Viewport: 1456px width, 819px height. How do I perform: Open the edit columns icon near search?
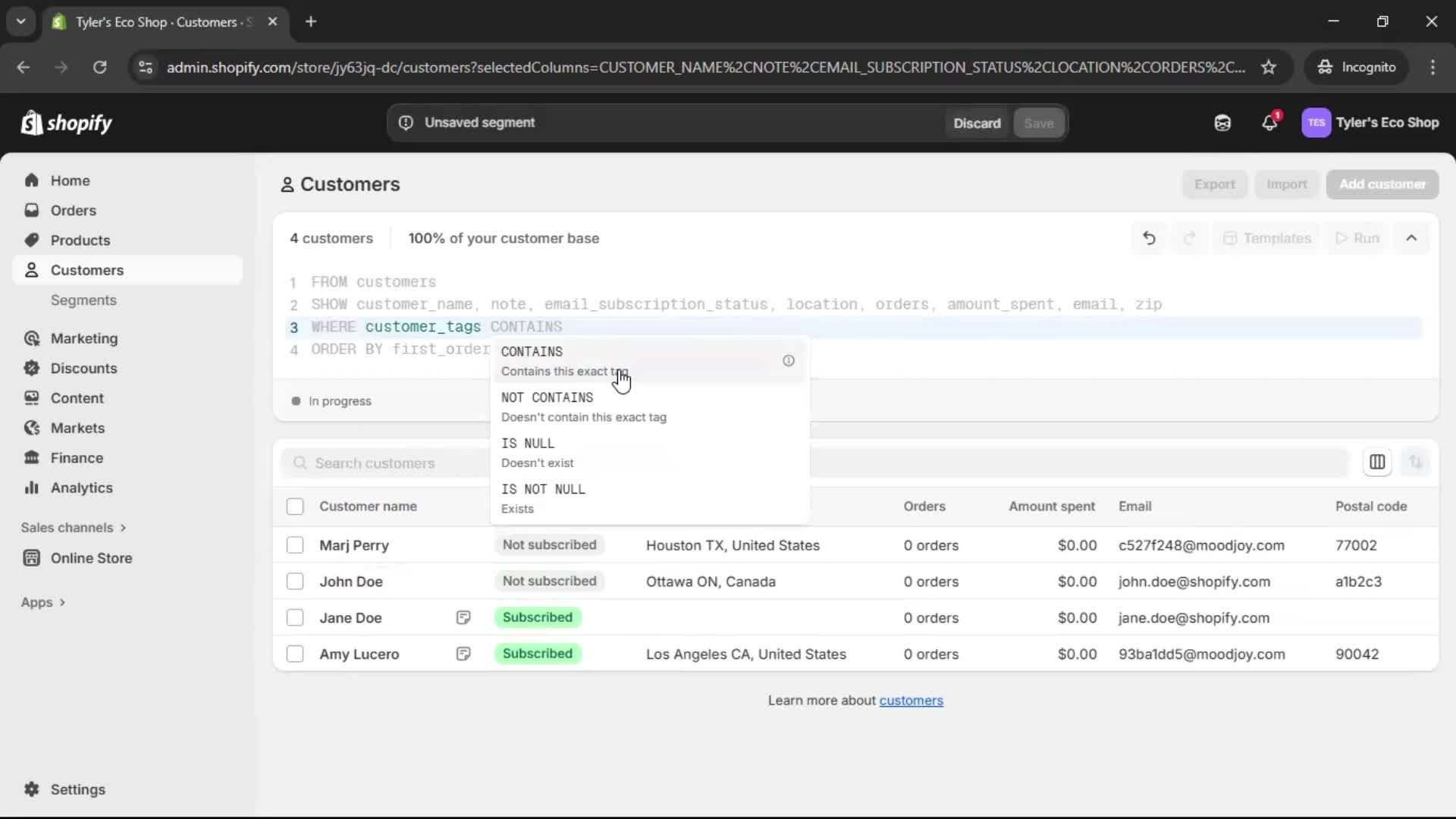(1377, 462)
